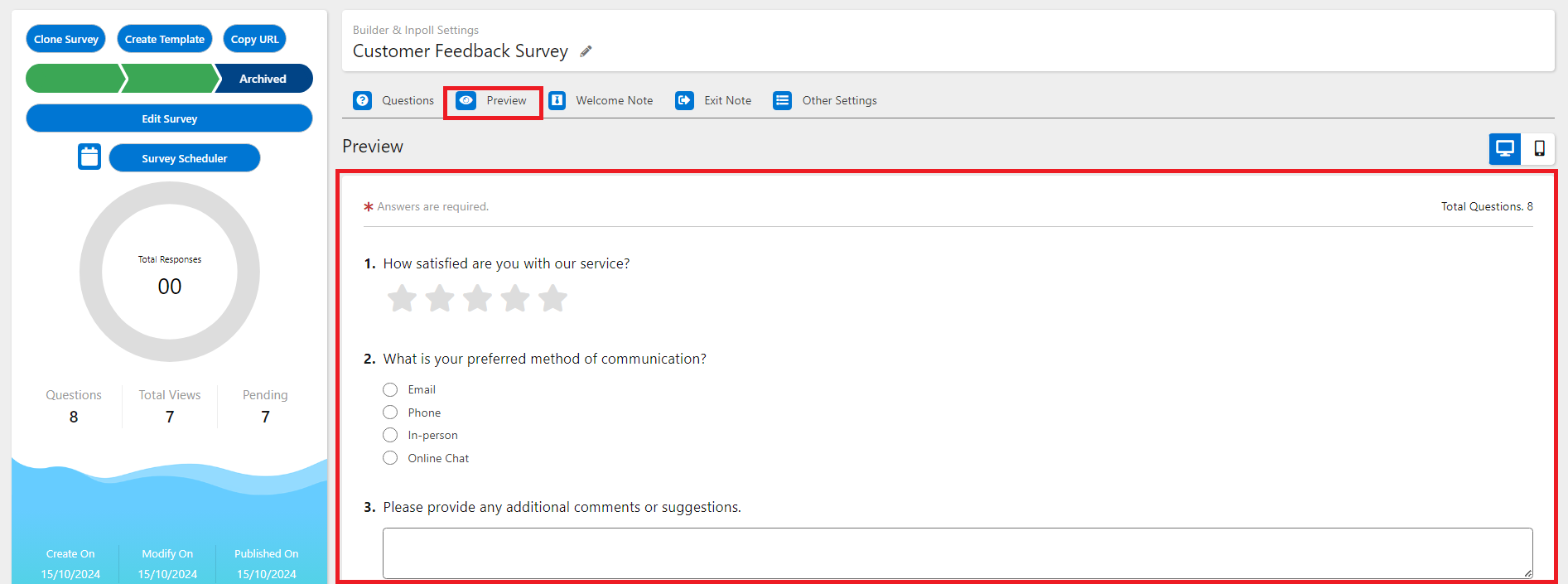Open the Exit Note tab
Viewport: 1568px width, 584px height.
tap(713, 100)
